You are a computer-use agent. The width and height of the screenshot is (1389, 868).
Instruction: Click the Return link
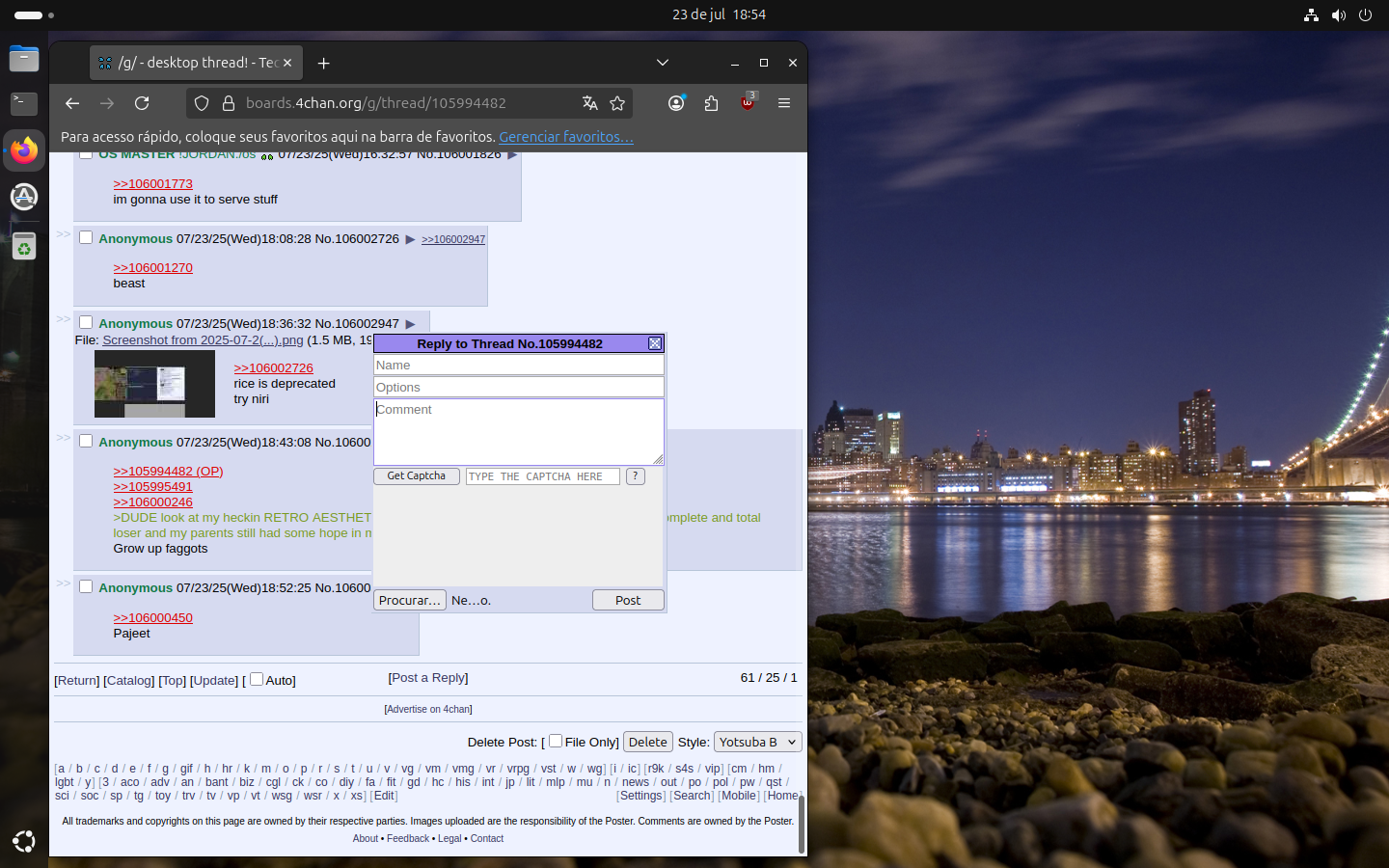point(77,681)
